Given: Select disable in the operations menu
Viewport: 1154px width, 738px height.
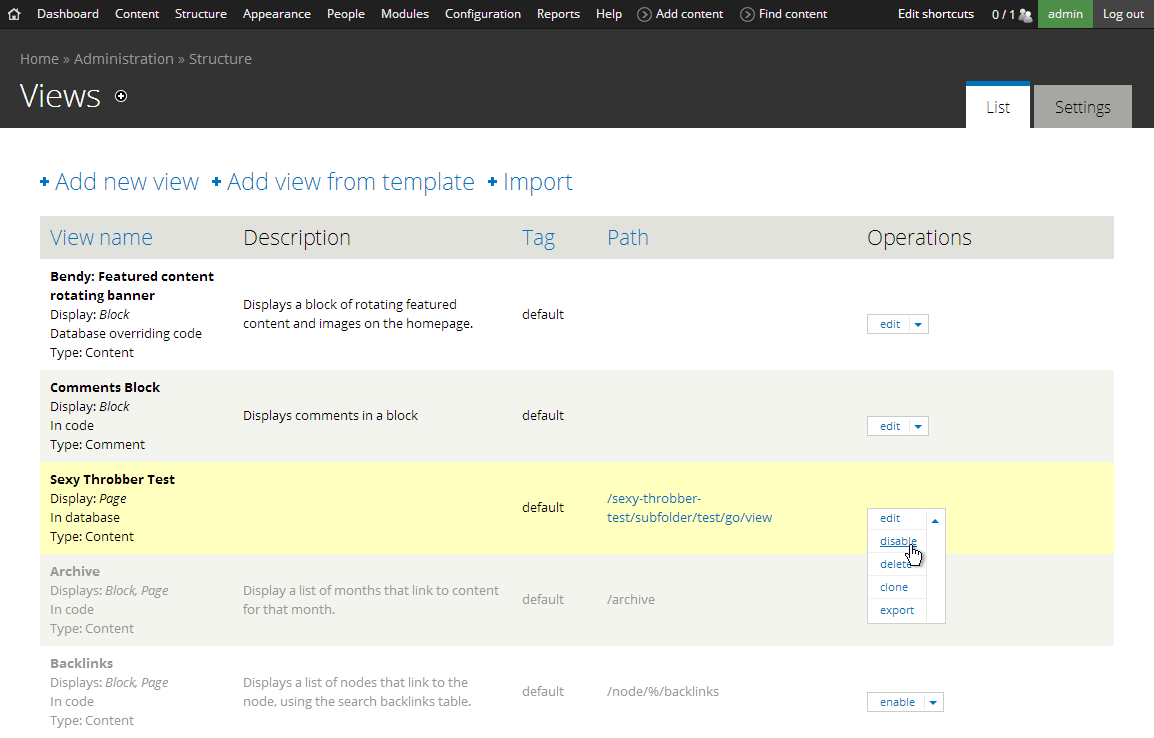Looking at the screenshot, I should point(897,542).
